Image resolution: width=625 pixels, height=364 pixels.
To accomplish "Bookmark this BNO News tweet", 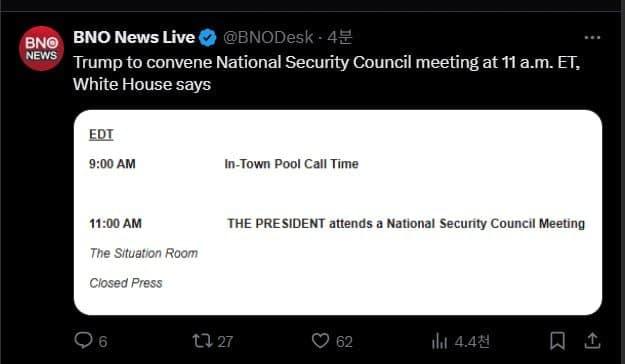I will coord(557,341).
